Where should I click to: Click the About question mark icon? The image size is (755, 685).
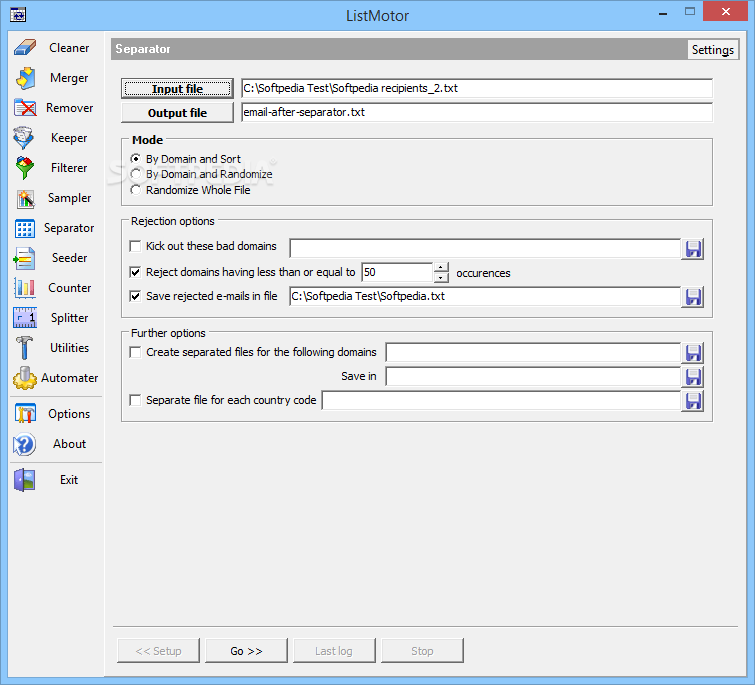24,444
